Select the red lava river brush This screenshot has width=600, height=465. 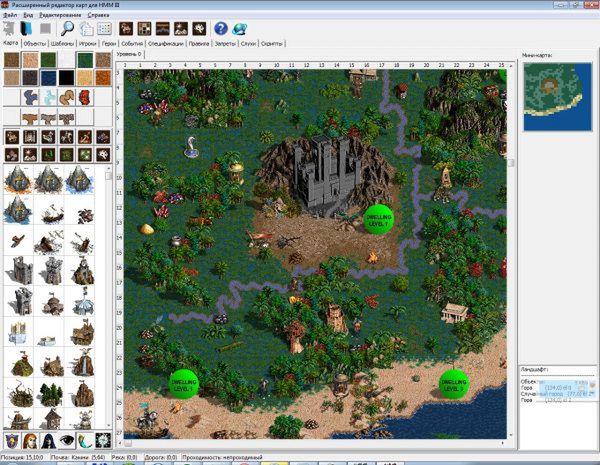(x=85, y=98)
